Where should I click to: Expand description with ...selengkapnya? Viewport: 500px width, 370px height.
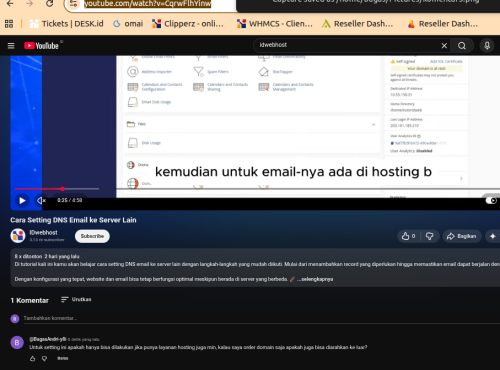click(315, 279)
